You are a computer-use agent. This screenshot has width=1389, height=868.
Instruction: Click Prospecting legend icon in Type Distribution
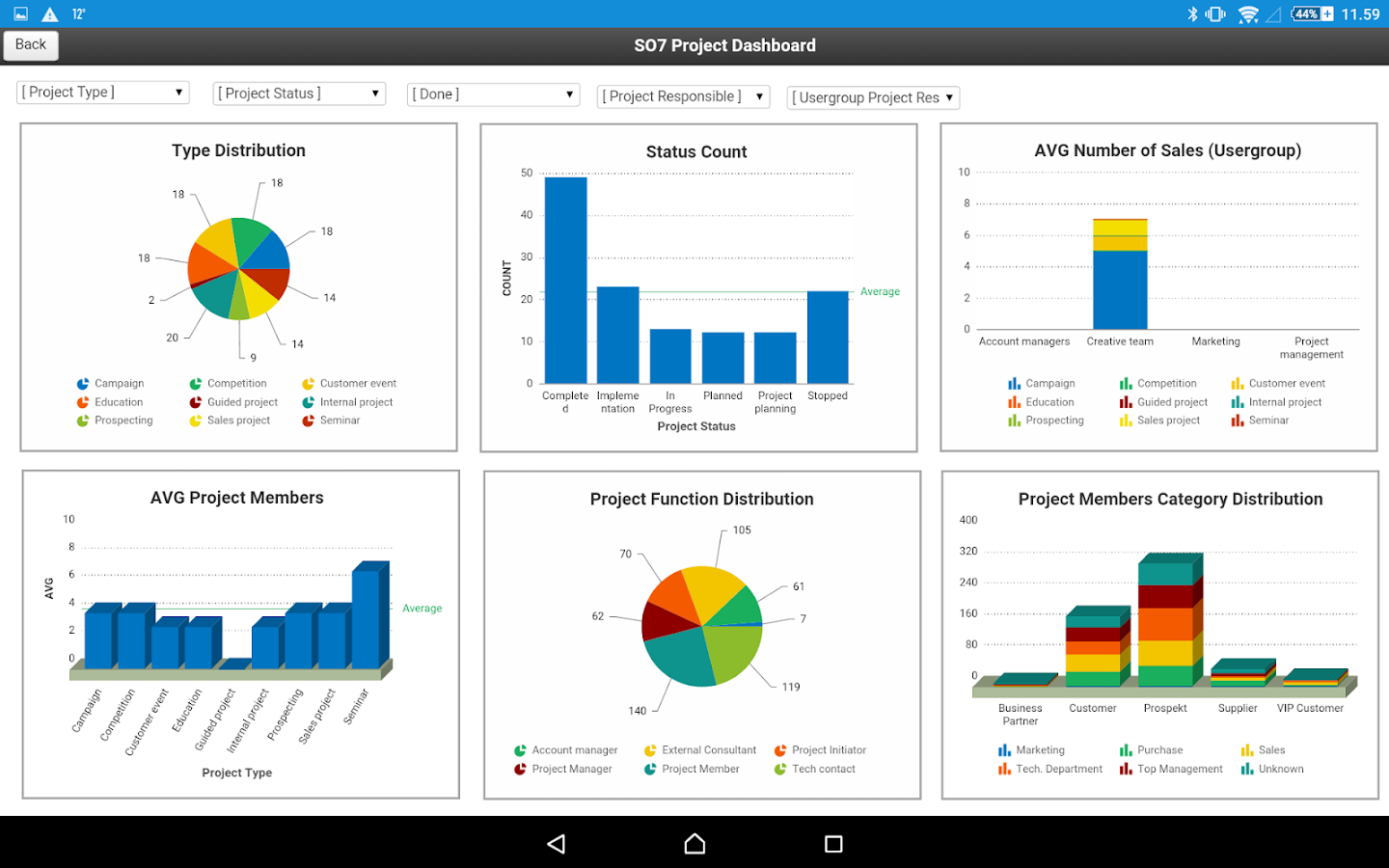83,420
